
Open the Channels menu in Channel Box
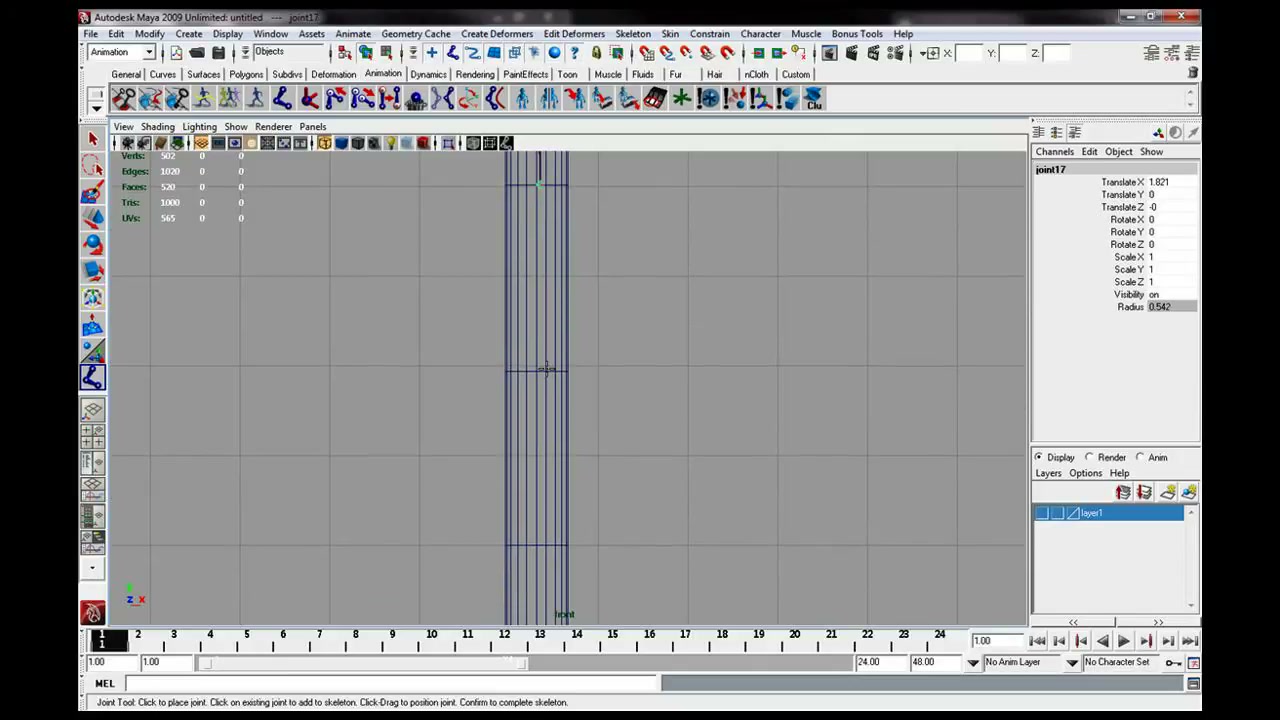(x=1055, y=152)
